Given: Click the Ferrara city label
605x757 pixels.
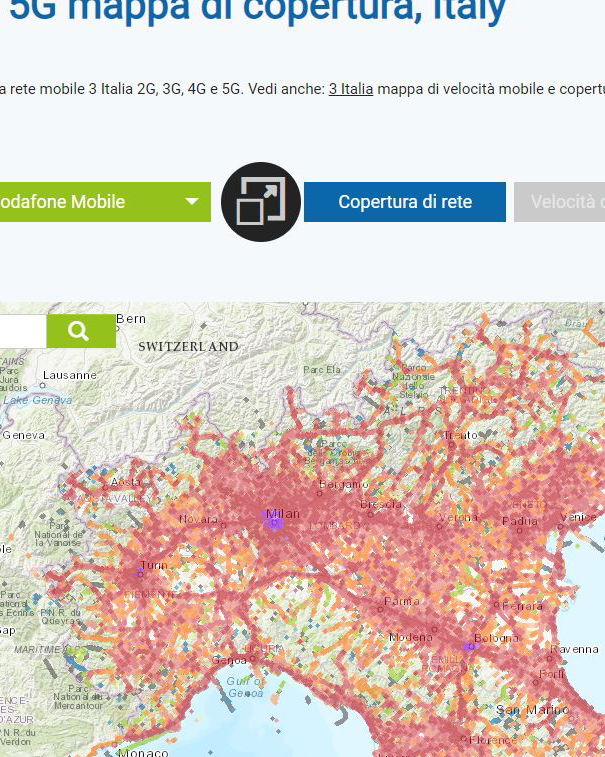Looking at the screenshot, I should 522,605.
